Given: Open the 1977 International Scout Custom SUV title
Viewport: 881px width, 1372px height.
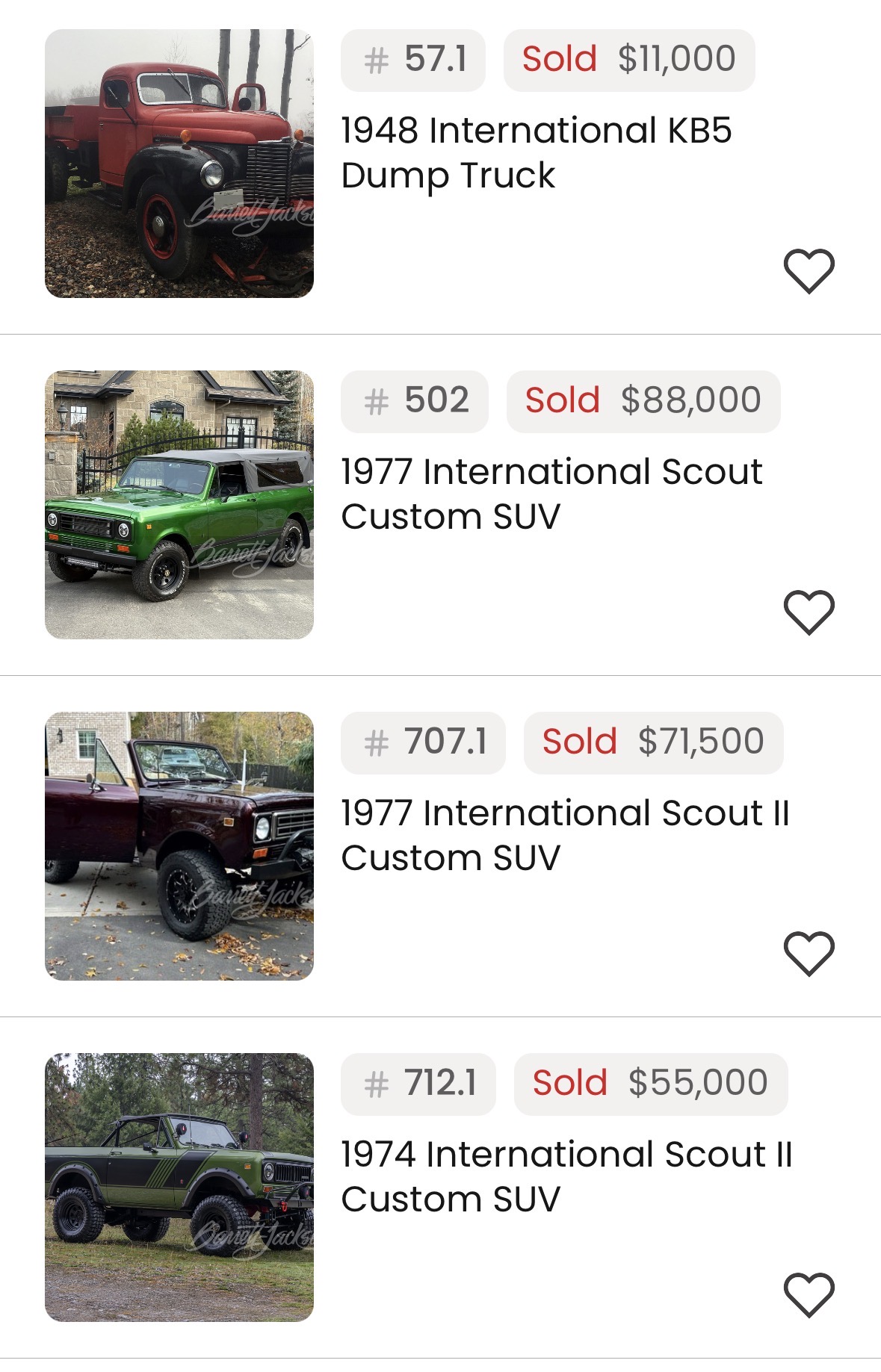Looking at the screenshot, I should [x=551, y=494].
